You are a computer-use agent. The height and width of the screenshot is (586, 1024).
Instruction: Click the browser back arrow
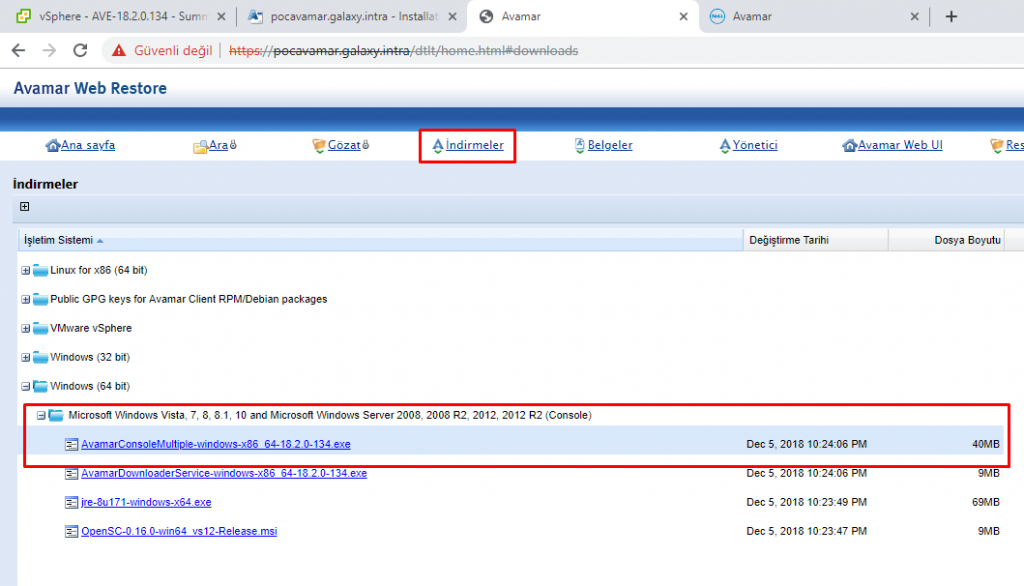point(18,50)
